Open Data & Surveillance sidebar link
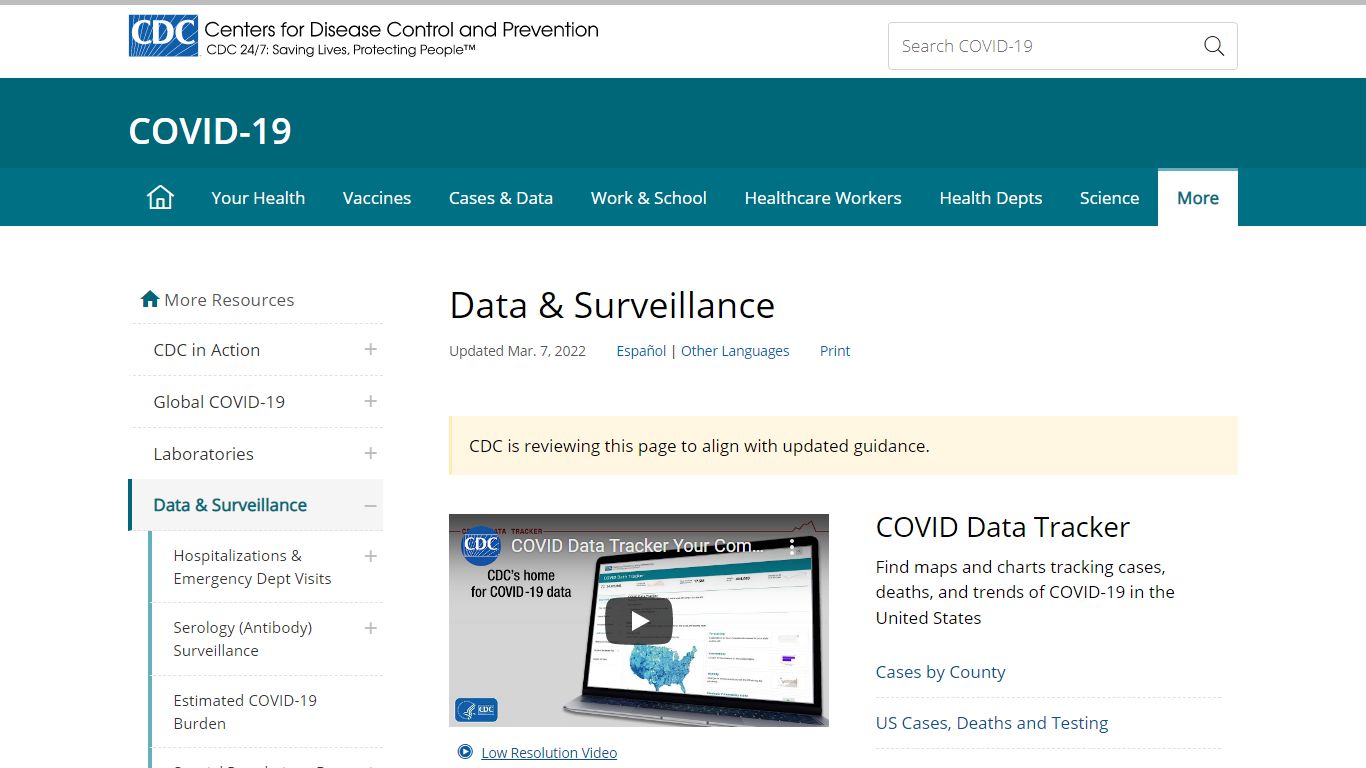This screenshot has width=1366, height=768. click(230, 505)
